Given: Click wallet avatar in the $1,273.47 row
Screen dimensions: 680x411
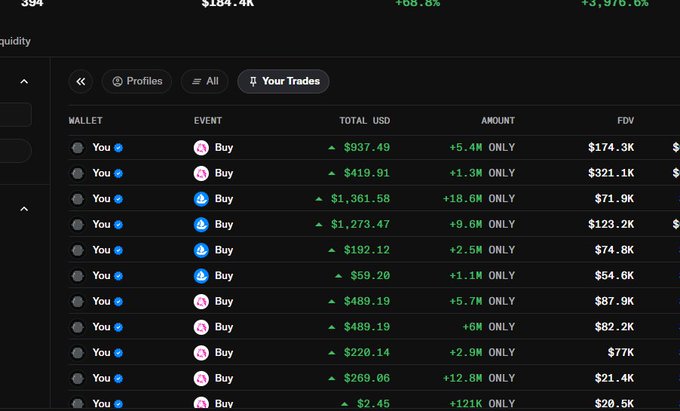Looking at the screenshot, I should pyautogui.click(x=78, y=225).
